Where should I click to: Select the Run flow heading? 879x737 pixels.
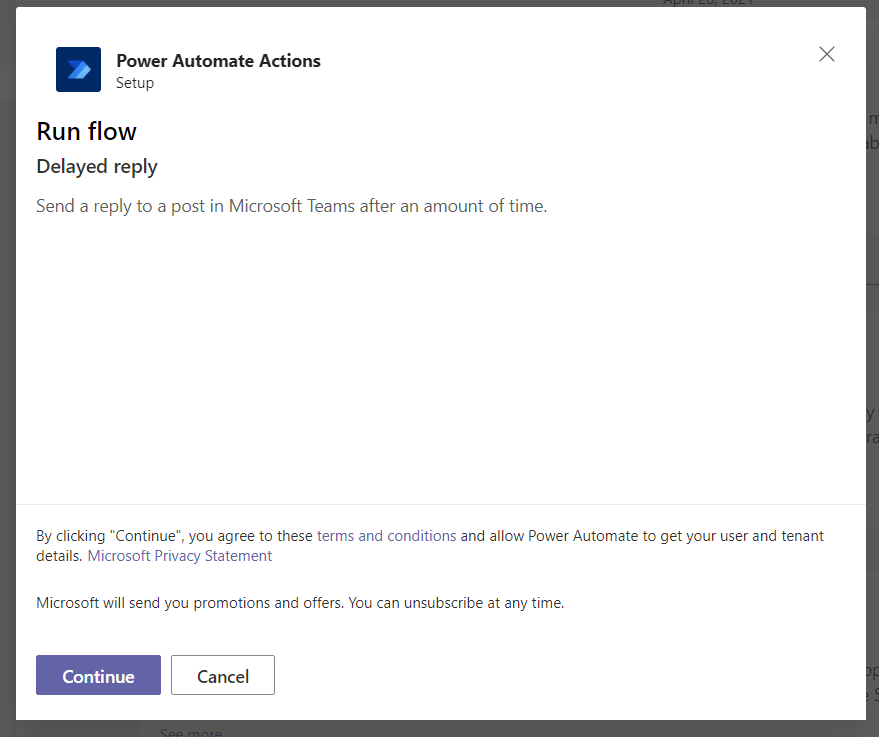pyautogui.click(x=86, y=131)
